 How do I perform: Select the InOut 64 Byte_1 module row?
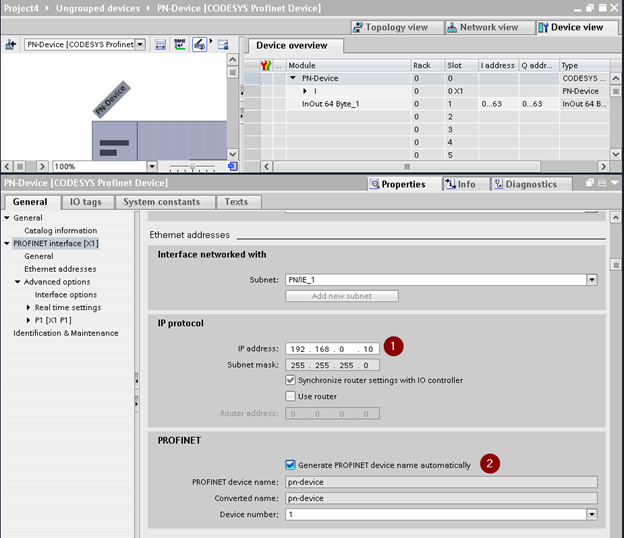(x=427, y=104)
